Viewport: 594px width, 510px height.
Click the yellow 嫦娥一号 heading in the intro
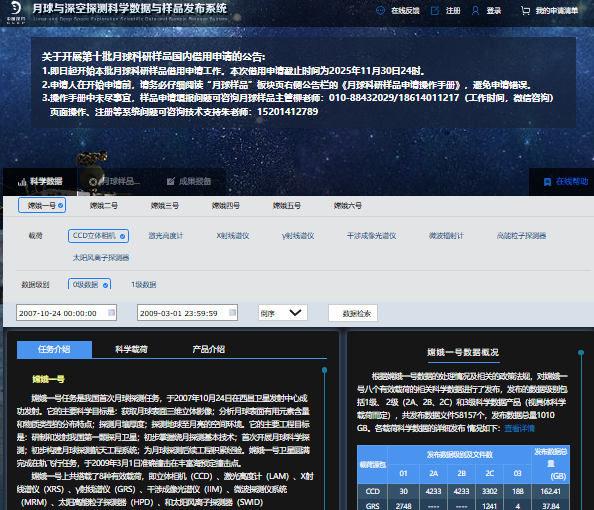[48, 379]
